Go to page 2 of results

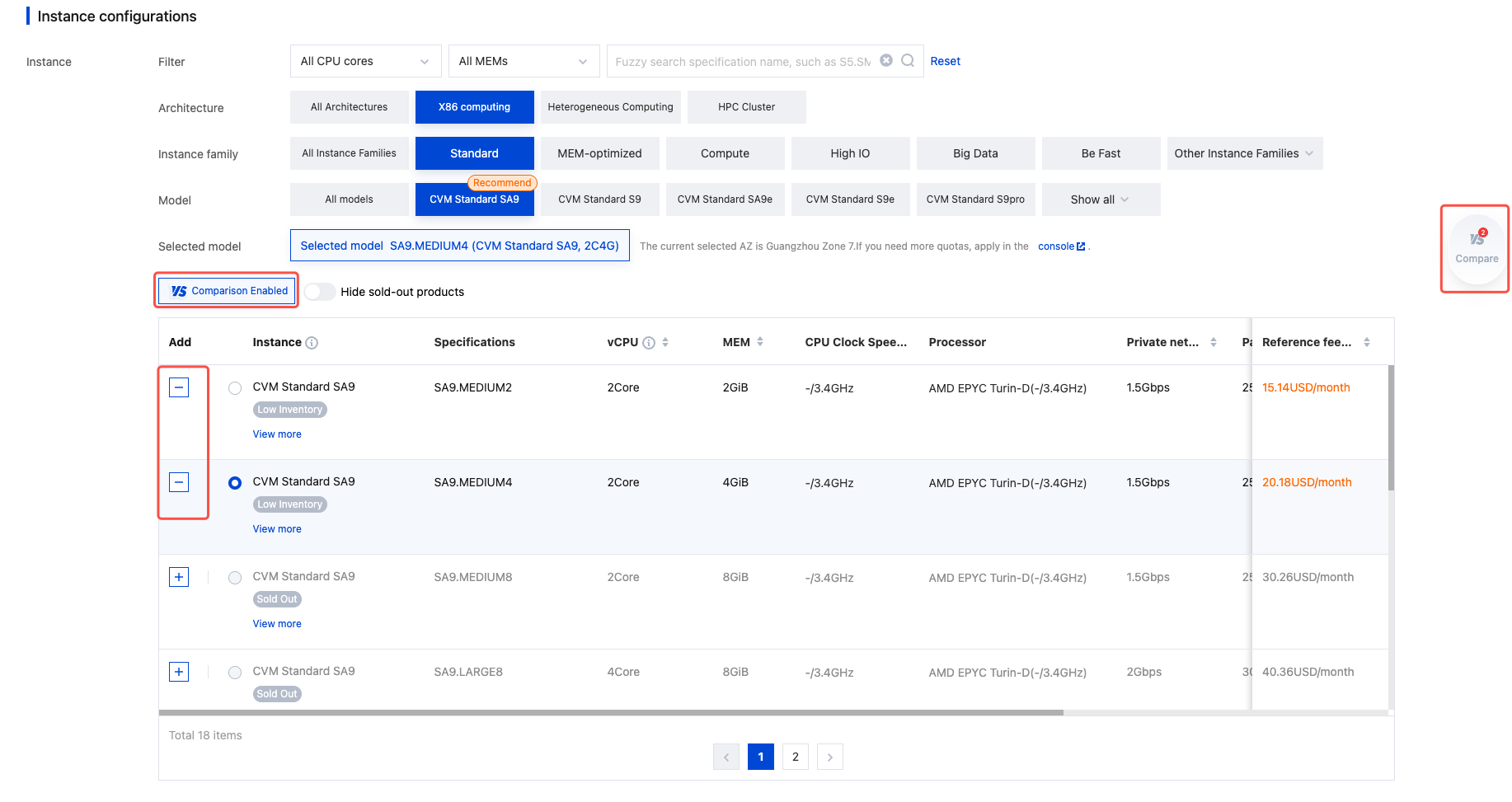795,757
